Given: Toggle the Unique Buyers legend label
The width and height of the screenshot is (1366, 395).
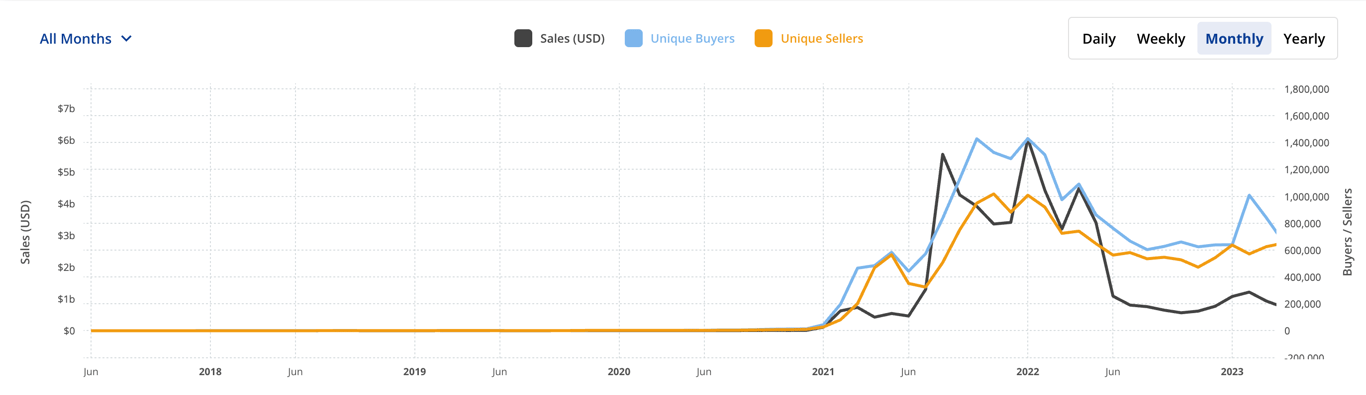Looking at the screenshot, I should pyautogui.click(x=692, y=39).
